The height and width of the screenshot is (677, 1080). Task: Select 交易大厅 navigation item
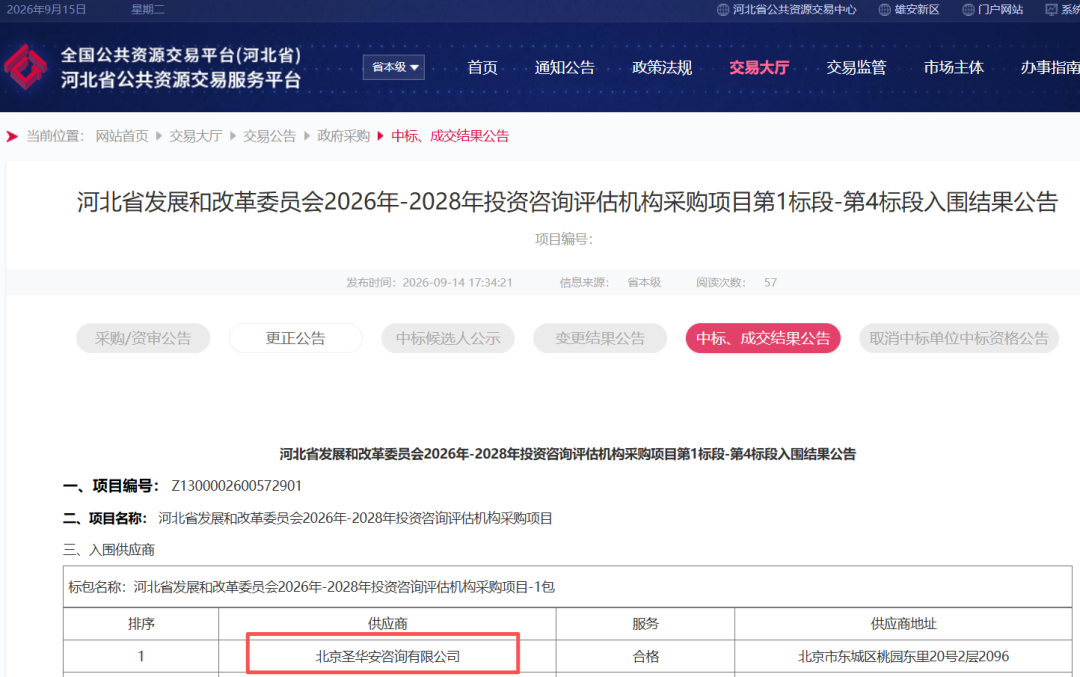(x=759, y=67)
